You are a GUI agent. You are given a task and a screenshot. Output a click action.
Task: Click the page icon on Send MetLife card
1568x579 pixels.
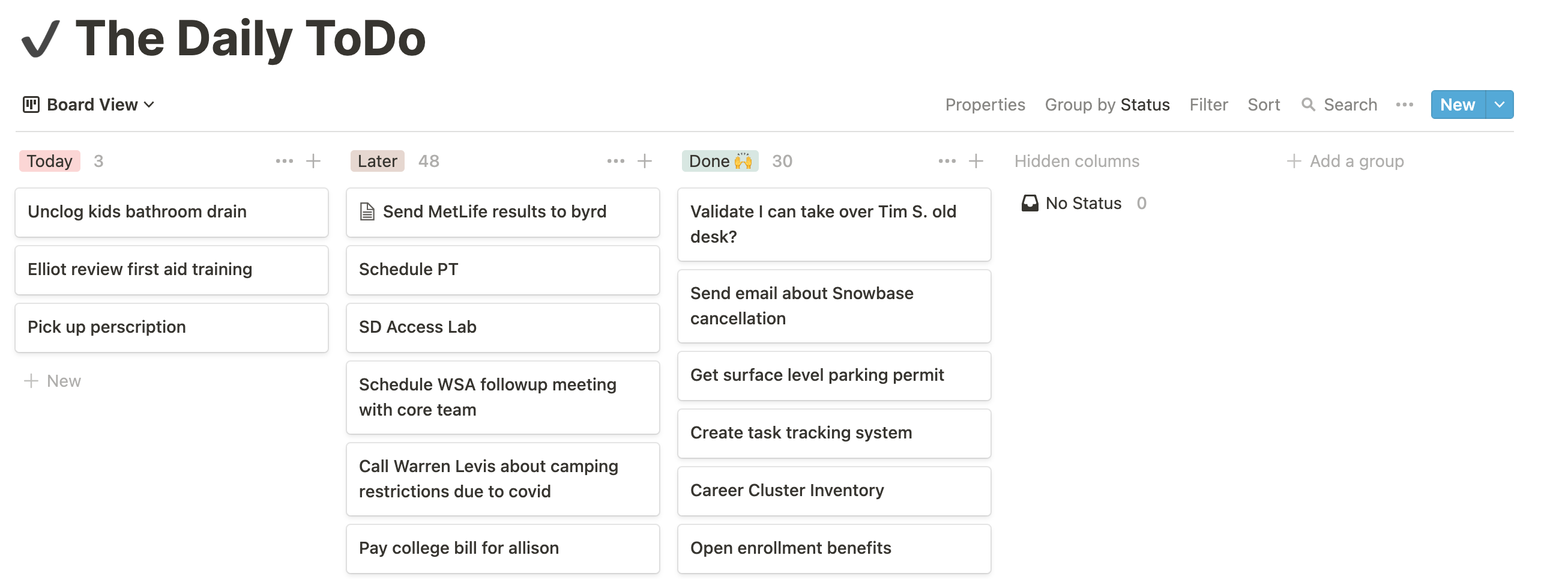(x=366, y=211)
